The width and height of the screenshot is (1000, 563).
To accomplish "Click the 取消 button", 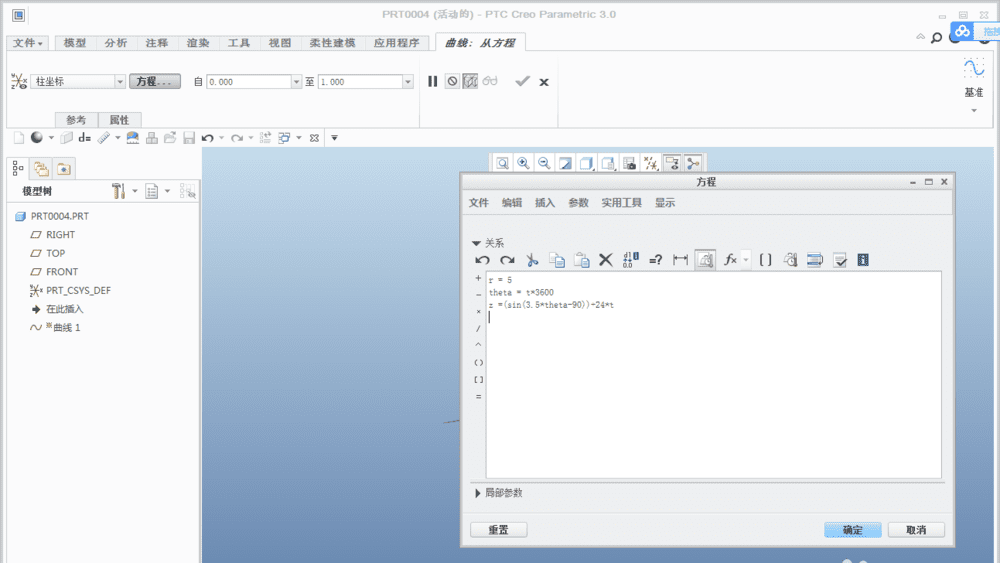I will click(x=916, y=530).
